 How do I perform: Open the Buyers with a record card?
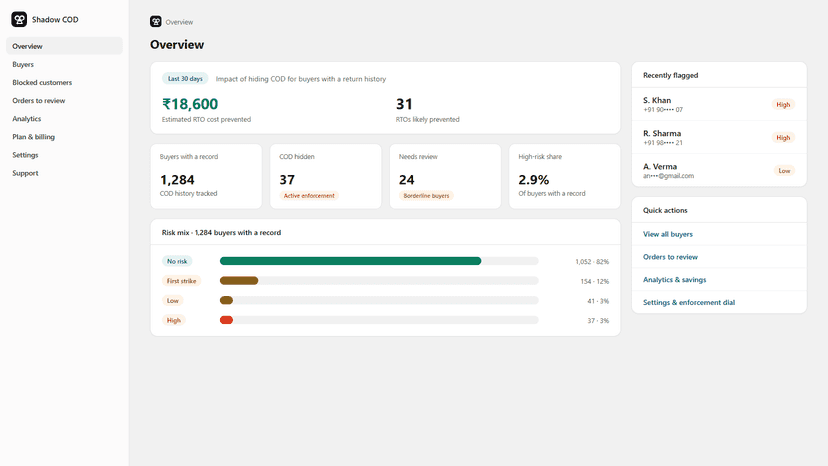click(x=206, y=176)
